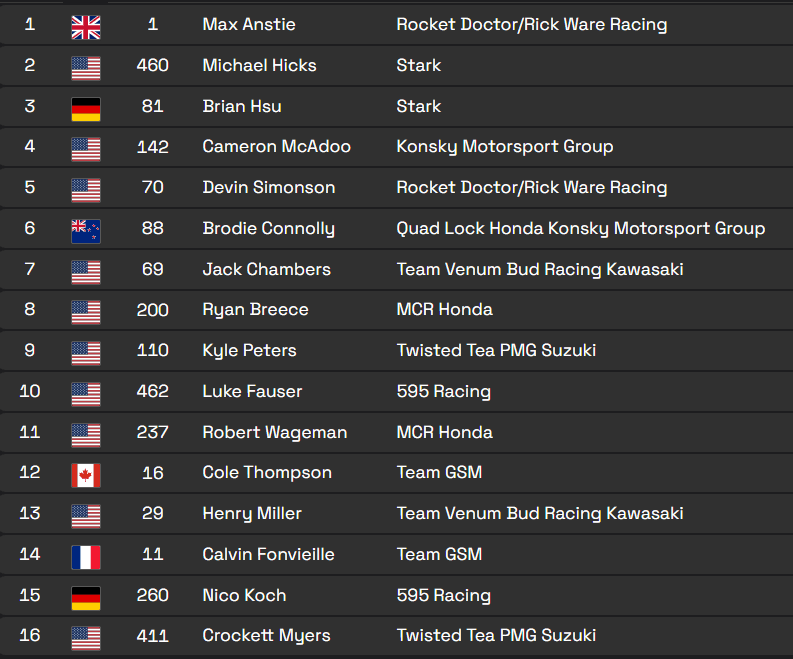
Task: Click the US flag beside Crockett Myers
Action: pos(86,639)
